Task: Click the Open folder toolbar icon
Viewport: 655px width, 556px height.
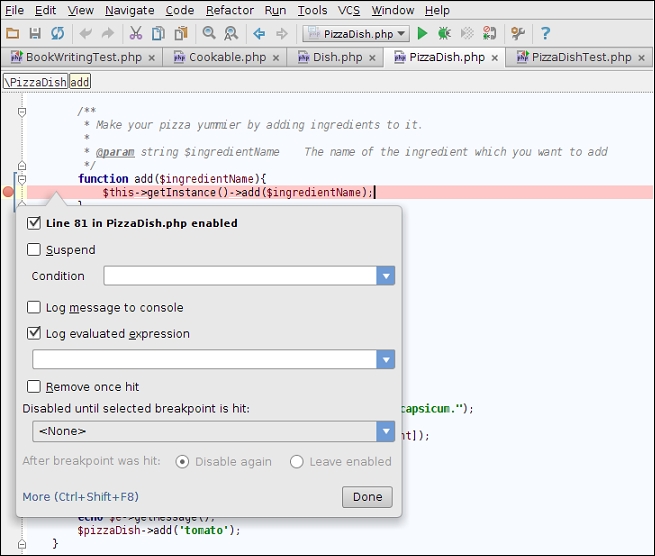Action: (x=13, y=33)
